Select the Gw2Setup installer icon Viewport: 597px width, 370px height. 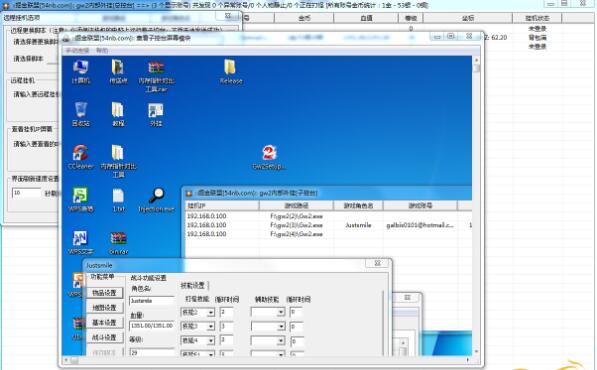point(269,156)
